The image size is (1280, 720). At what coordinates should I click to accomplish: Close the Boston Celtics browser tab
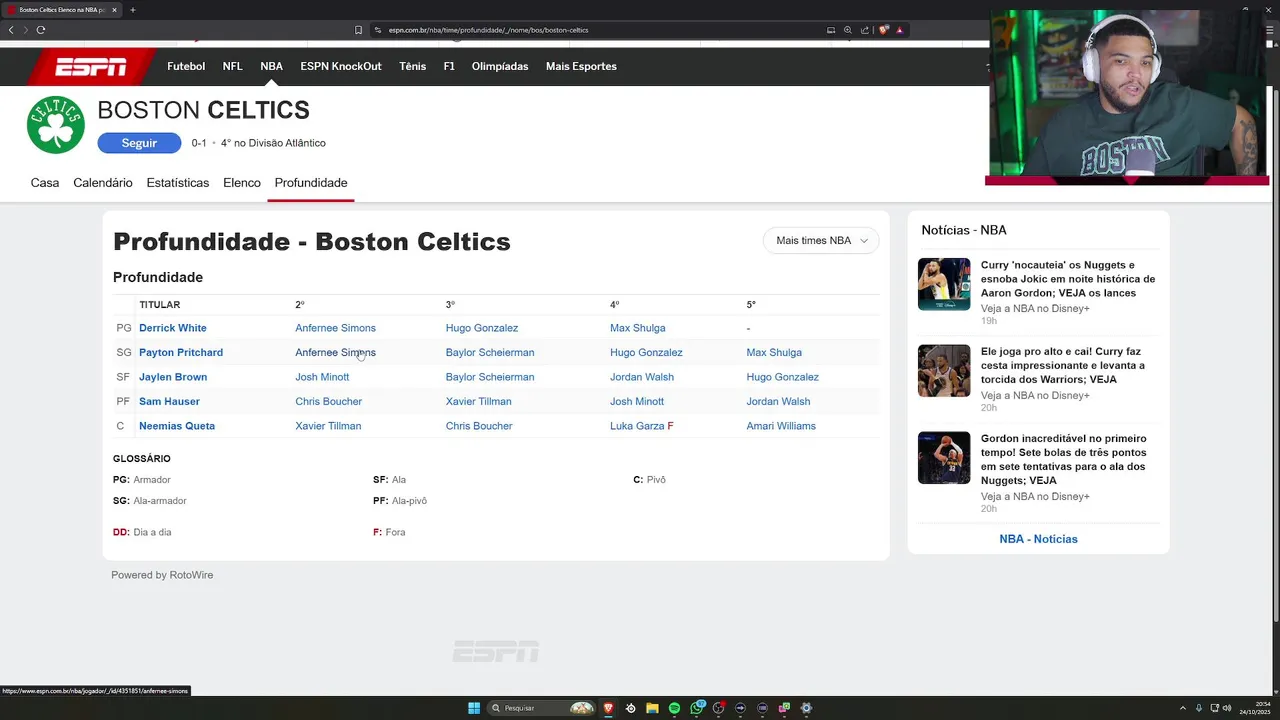point(114,10)
